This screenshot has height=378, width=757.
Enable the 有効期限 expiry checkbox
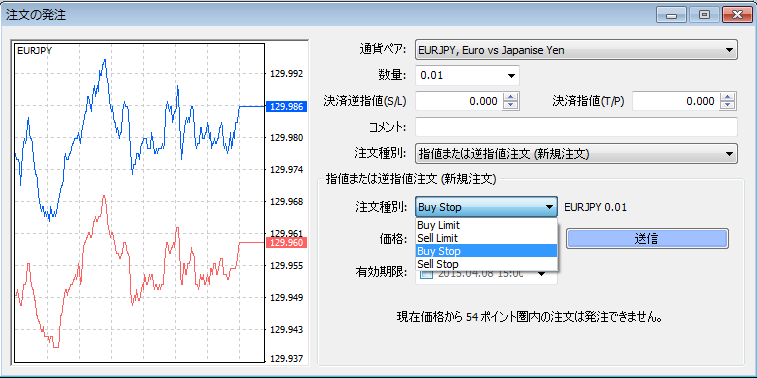[426, 275]
